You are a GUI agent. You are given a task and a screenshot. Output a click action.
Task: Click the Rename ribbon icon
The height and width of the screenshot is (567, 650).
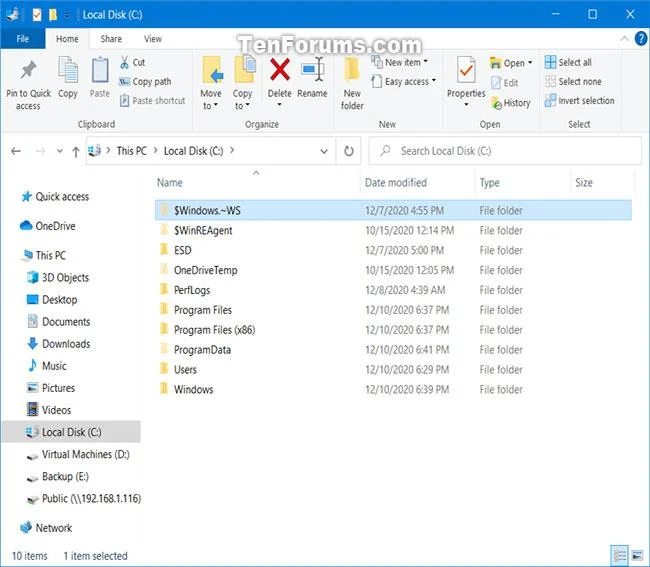[x=312, y=69]
